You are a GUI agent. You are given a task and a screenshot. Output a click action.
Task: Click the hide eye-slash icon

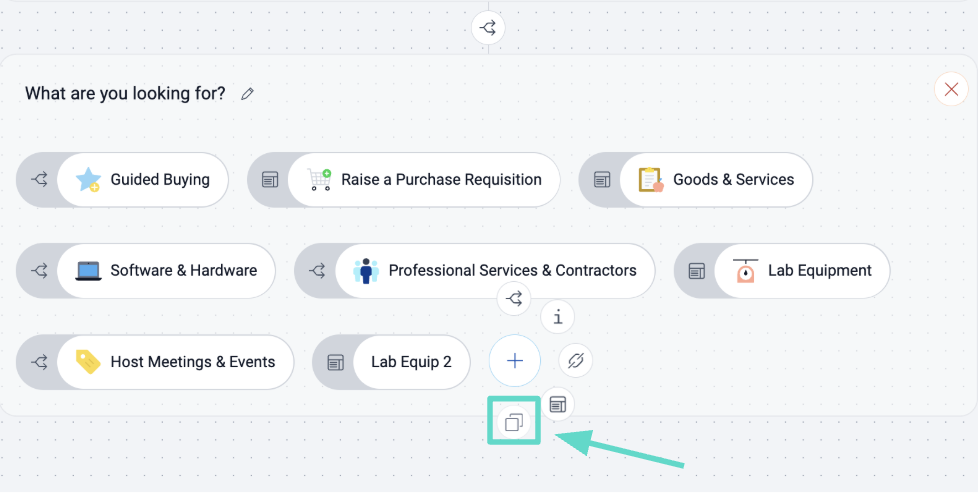576,361
